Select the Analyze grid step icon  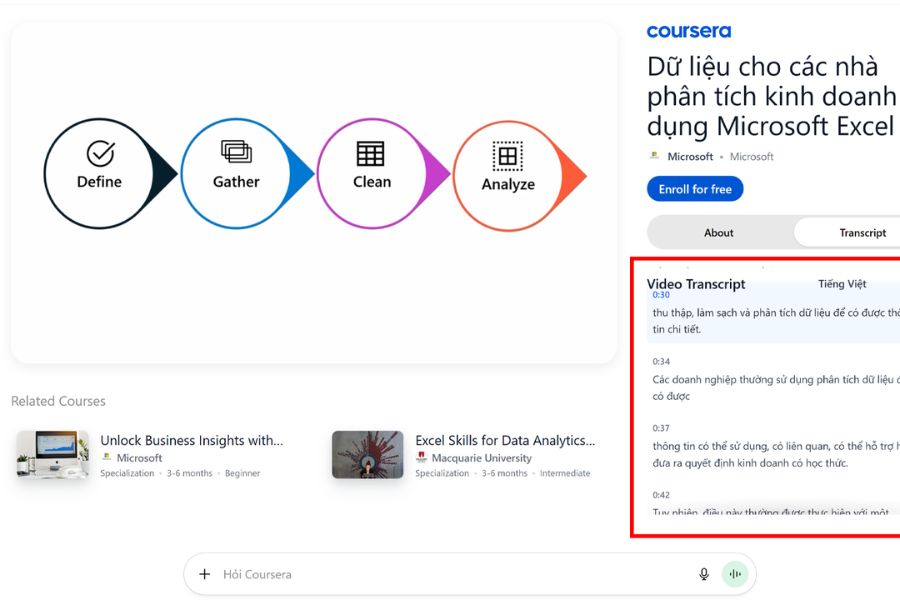pos(508,156)
